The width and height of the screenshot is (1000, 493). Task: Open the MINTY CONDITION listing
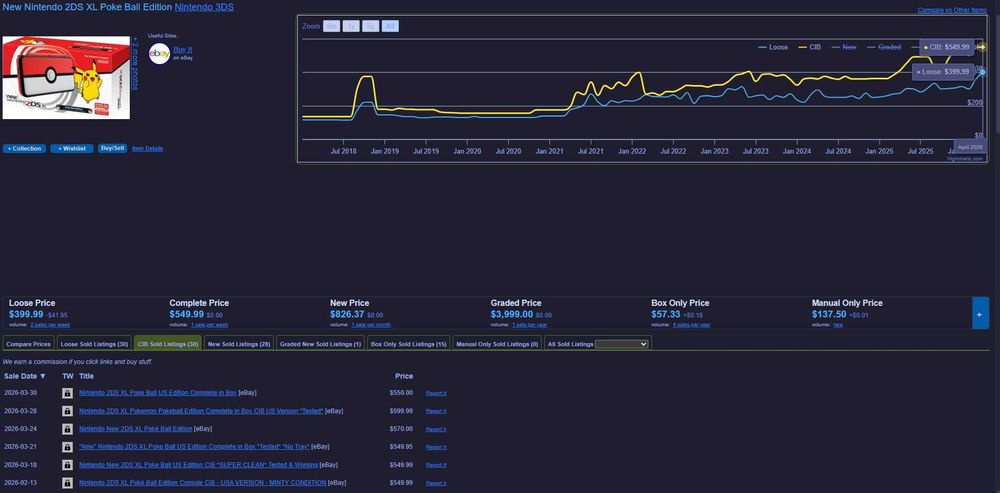203,482
